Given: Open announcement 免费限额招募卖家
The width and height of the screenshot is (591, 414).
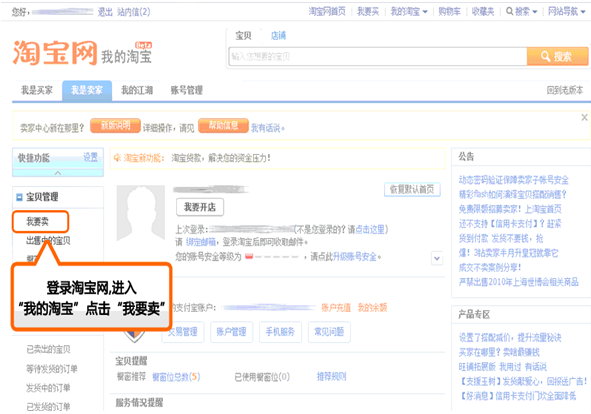Looking at the screenshot, I should (510, 209).
